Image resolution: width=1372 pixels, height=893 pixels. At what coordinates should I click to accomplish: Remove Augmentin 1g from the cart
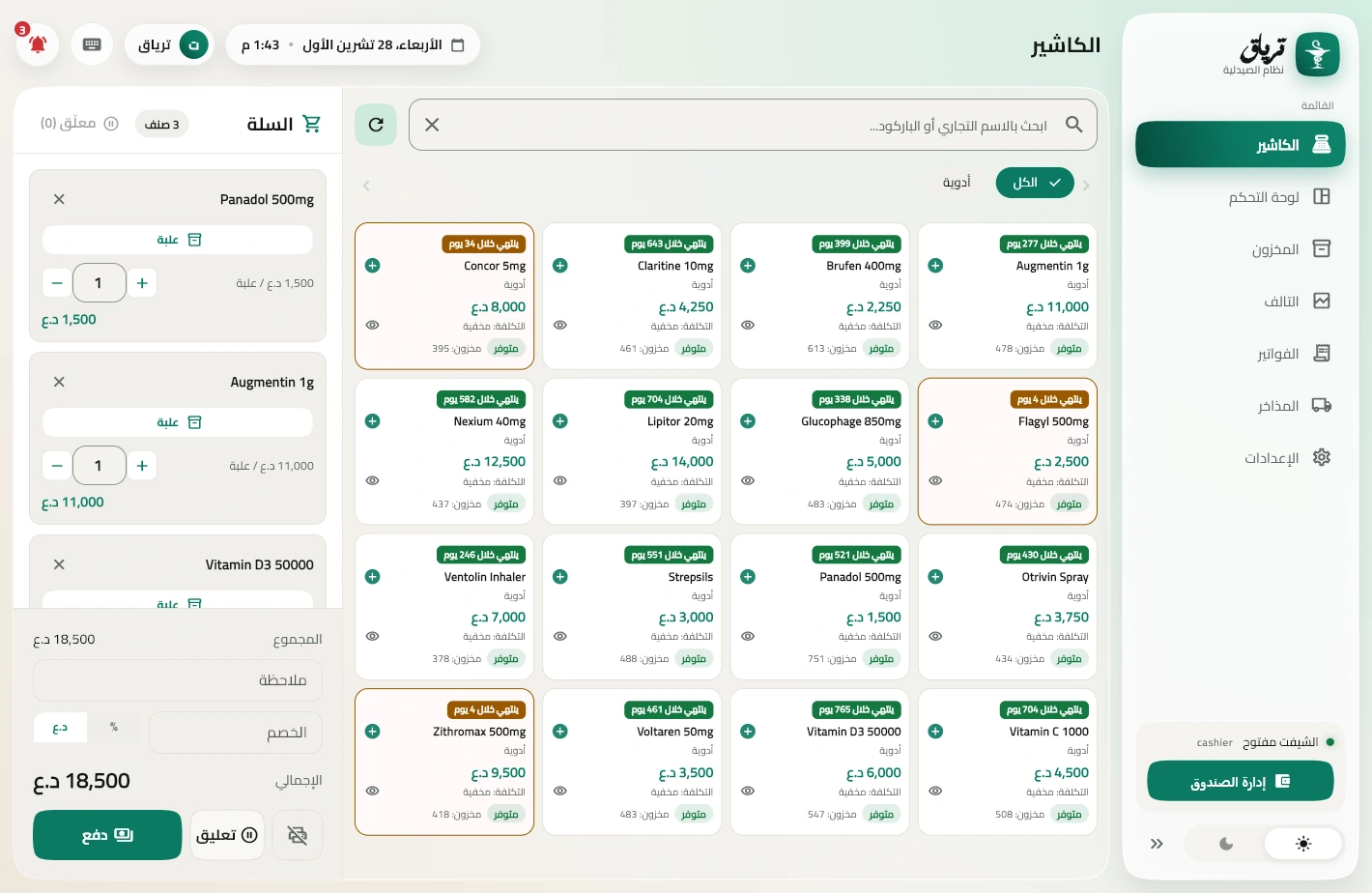(x=59, y=382)
